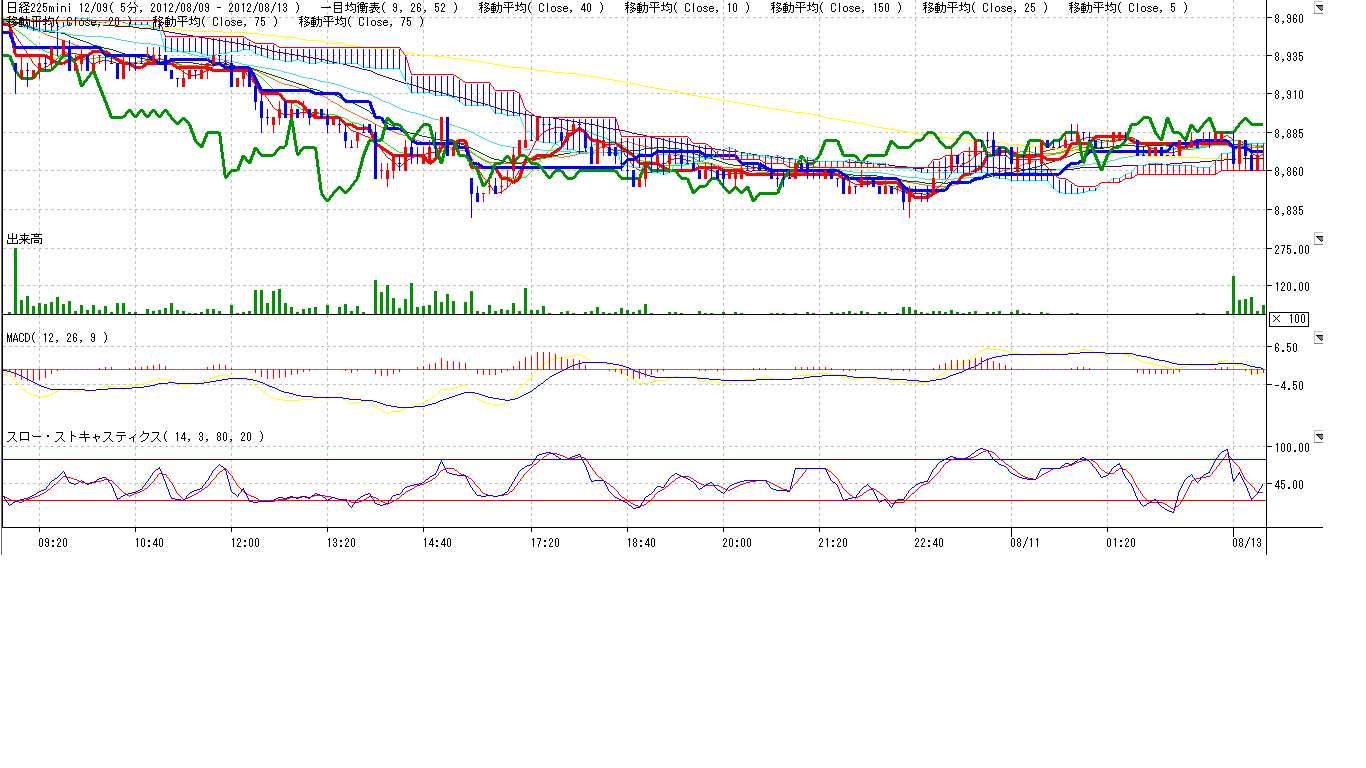Click the MACD( 12, 26, 9 ) panel label
The image size is (1366, 768).
click(57, 338)
